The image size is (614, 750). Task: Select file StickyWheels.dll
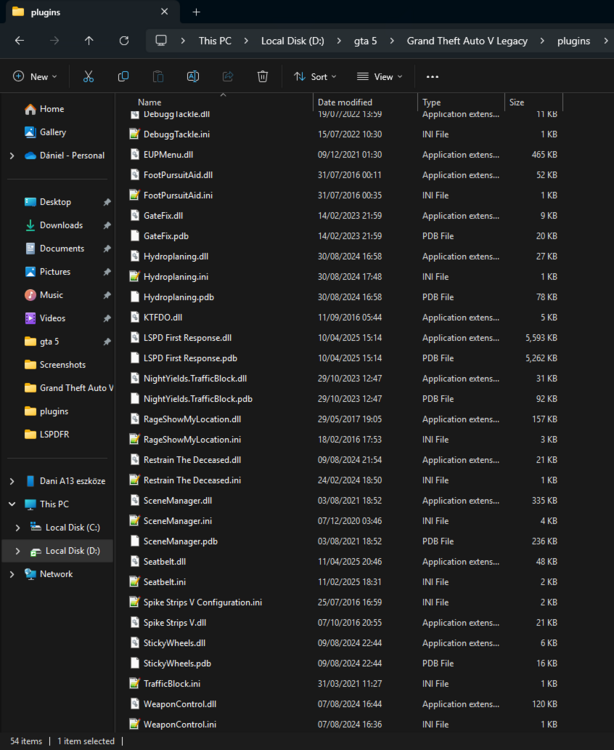pyautogui.click(x=175, y=643)
